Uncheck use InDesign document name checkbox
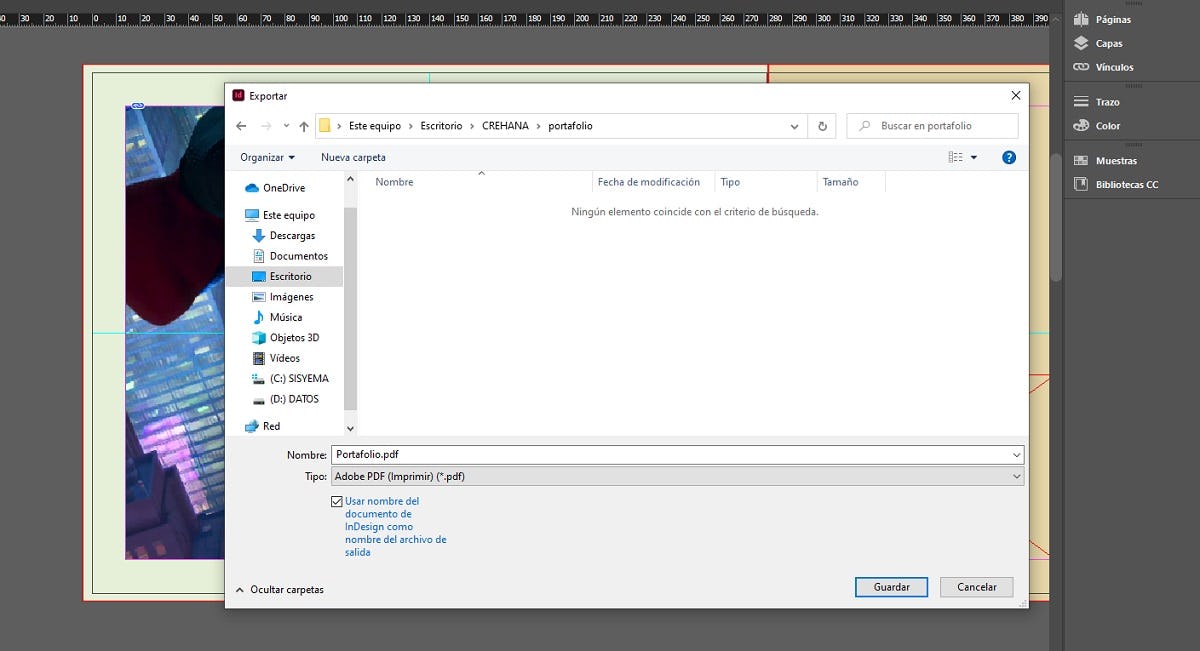Viewport: 1200px width, 651px height. point(337,501)
